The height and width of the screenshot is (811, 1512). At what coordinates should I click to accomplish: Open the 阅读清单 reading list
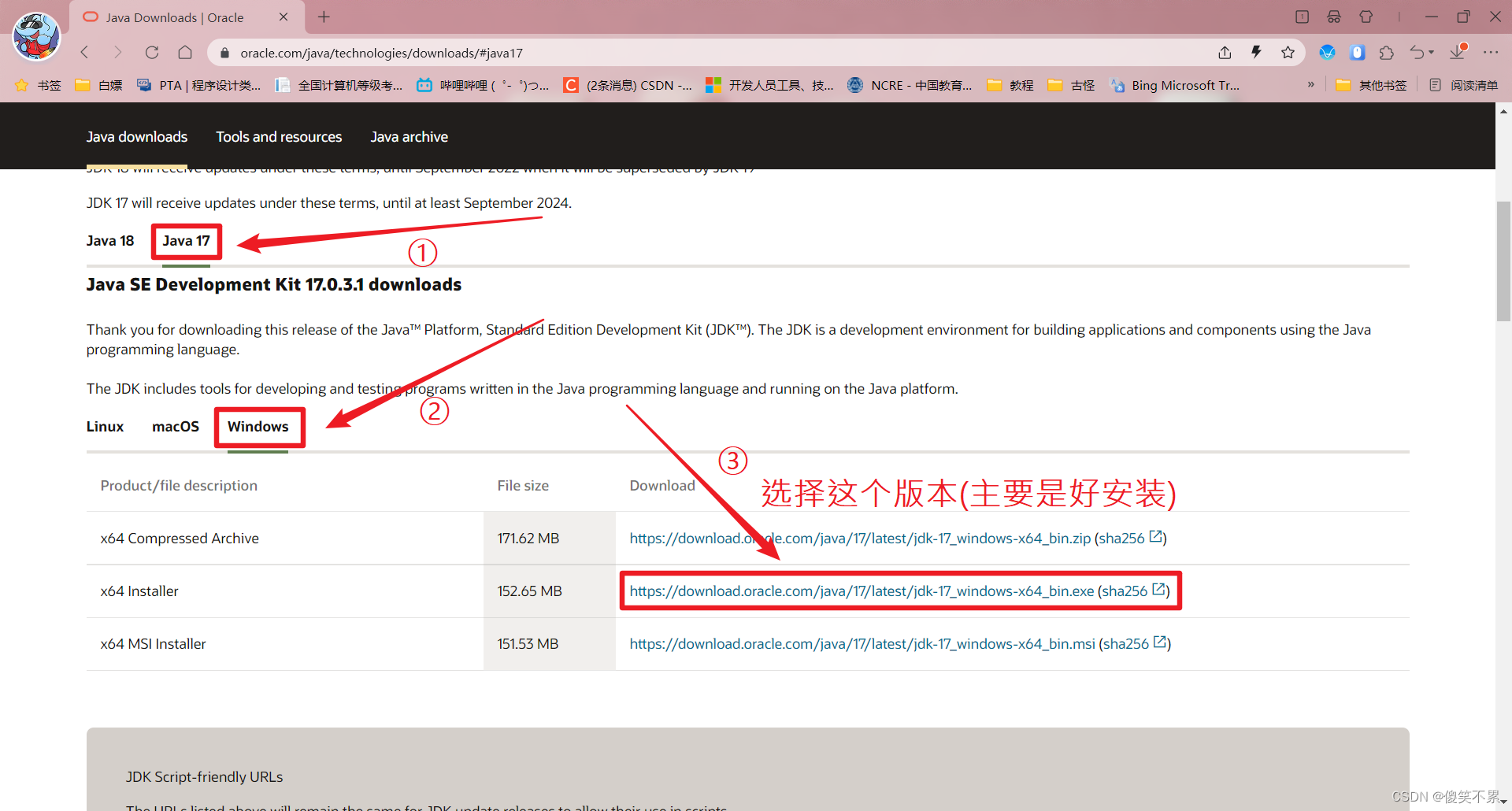pos(1463,85)
